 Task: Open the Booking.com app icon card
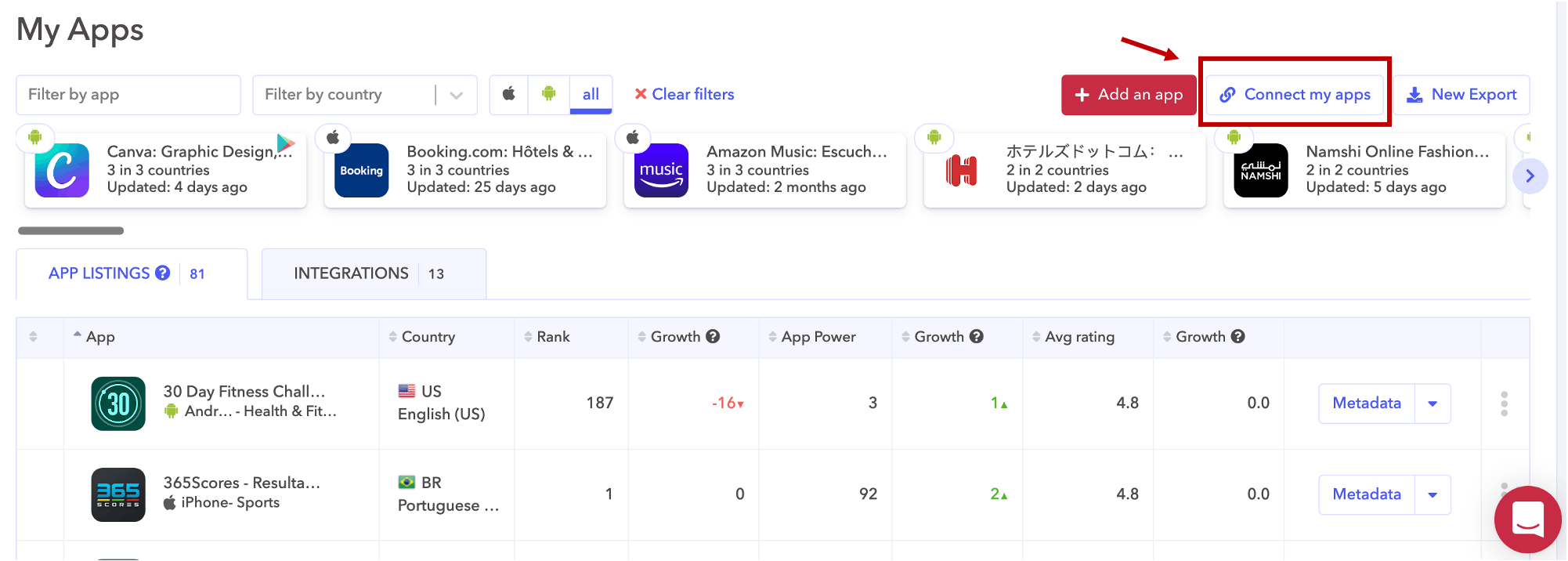(361, 171)
